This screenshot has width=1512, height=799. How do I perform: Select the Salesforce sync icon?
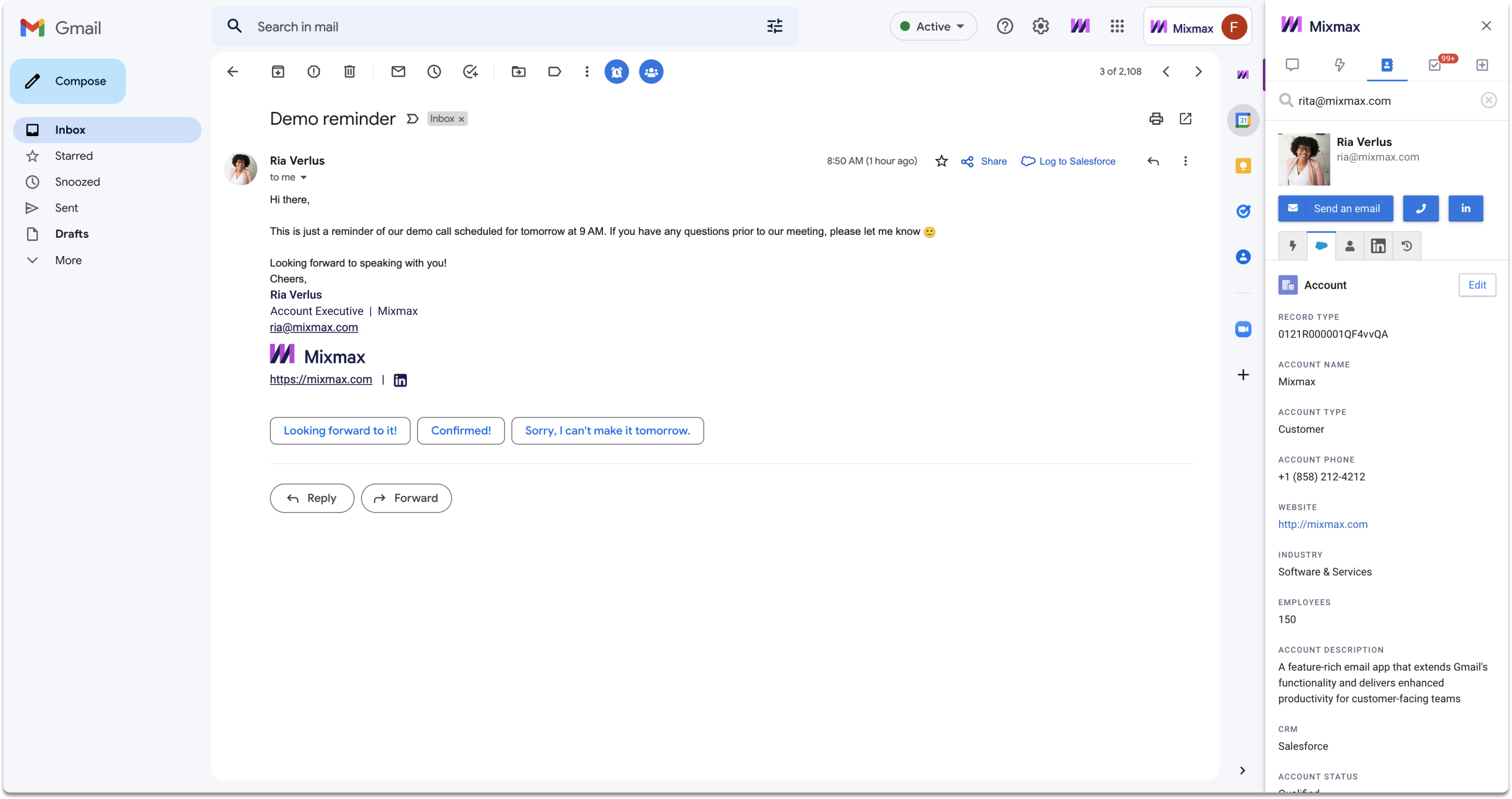[1322, 246]
